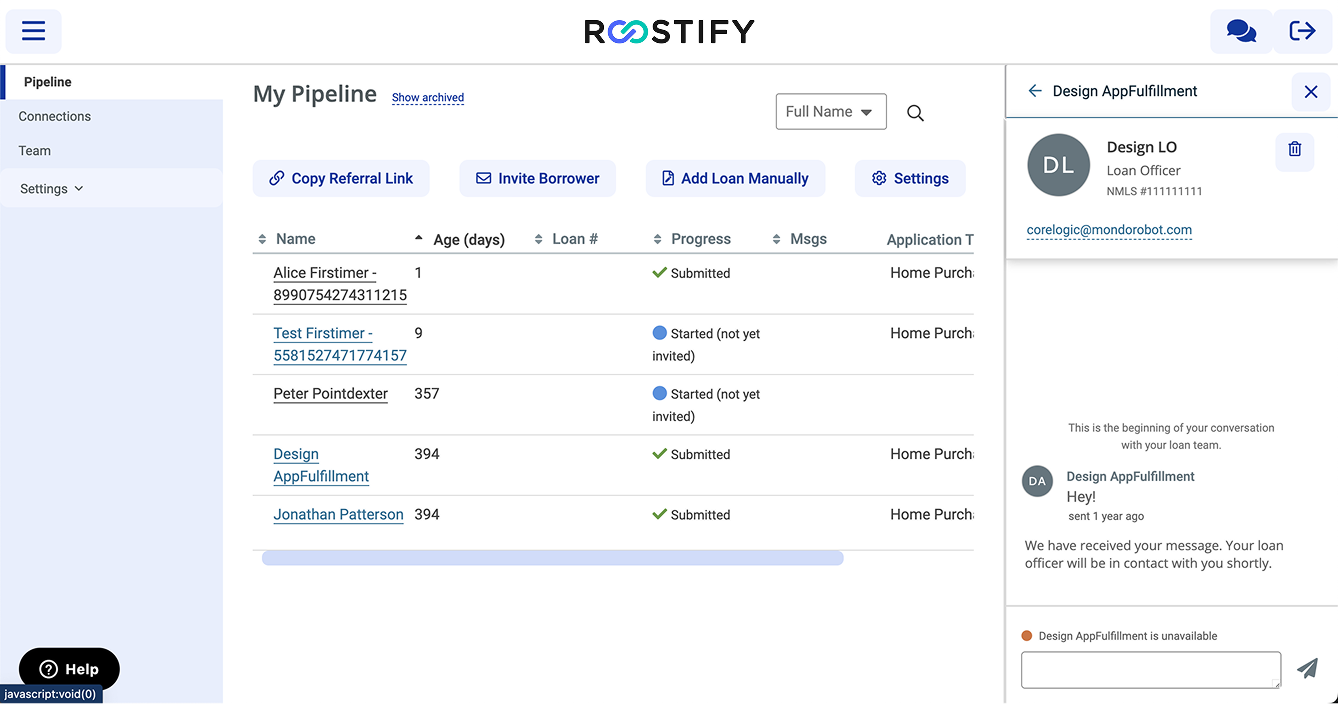Open the Help widget button
Viewport: 1338px width, 704px height.
click(69, 669)
